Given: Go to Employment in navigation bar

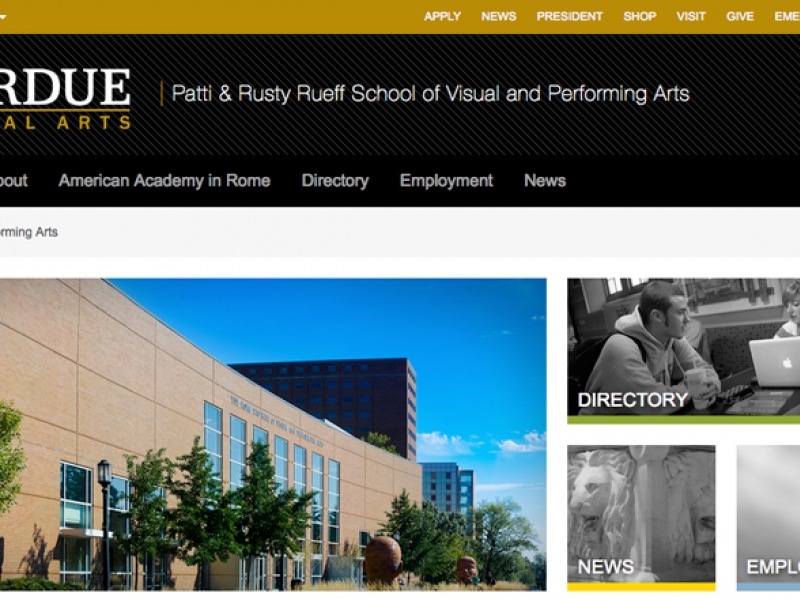Looking at the screenshot, I should [x=446, y=181].
